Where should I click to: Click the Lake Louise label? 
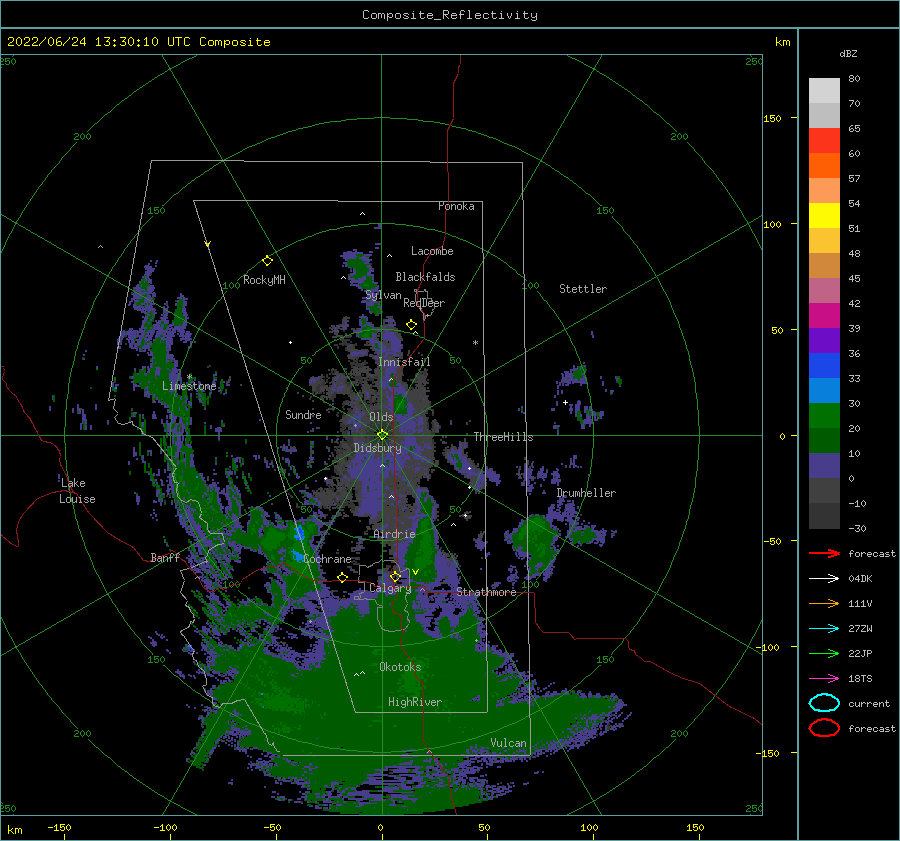(x=77, y=491)
